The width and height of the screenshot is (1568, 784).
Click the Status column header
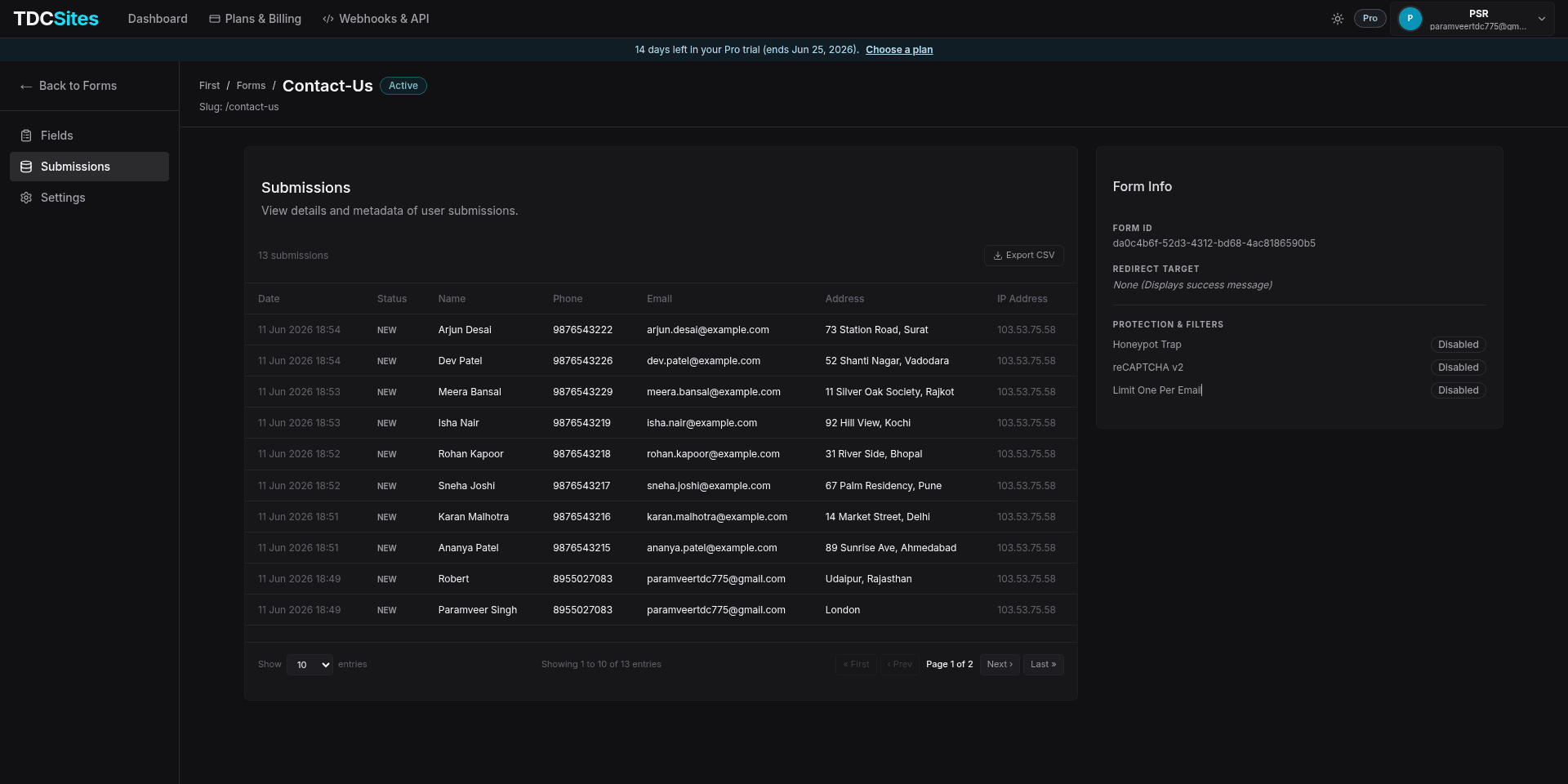392,299
